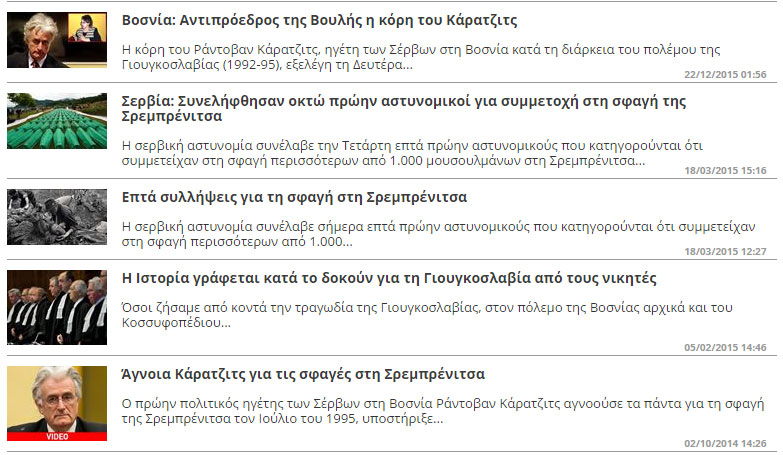Click the black-and-white photo thumbnail
This screenshot has width=783, height=455.
(x=56, y=216)
